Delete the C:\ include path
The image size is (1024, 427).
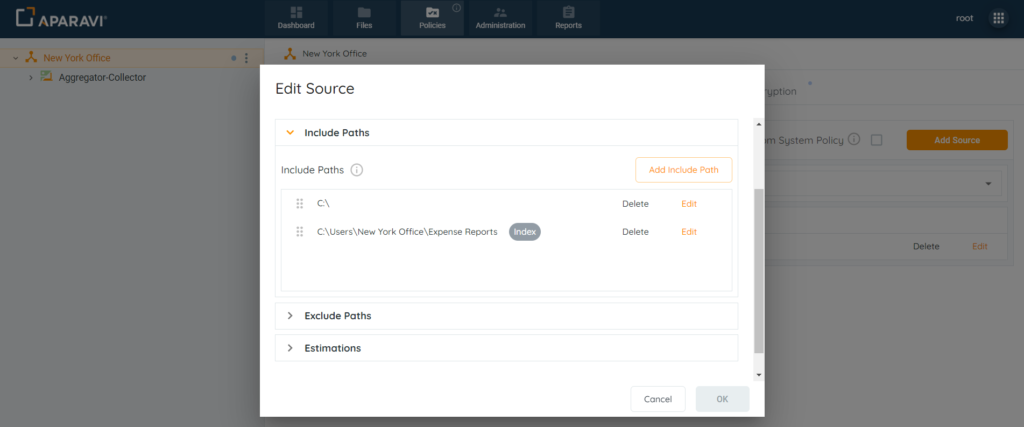click(x=635, y=204)
